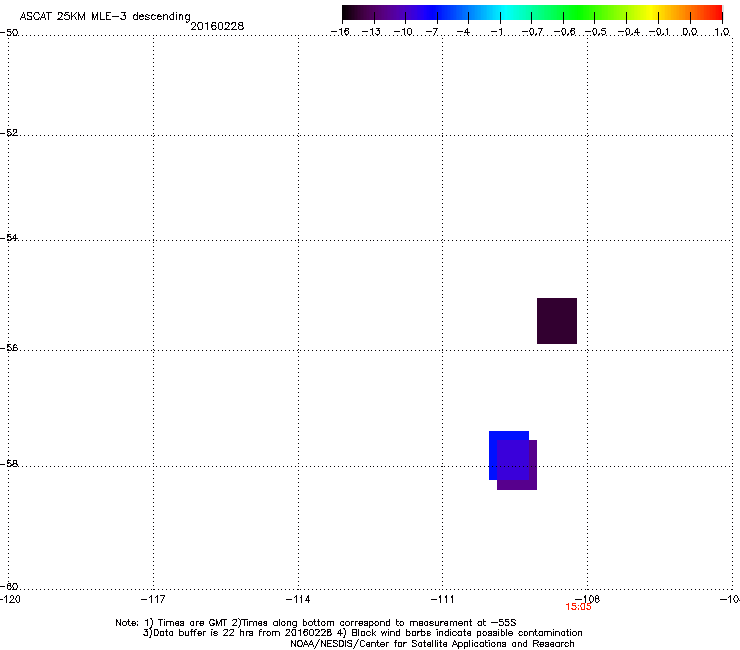Select latitude axis label -56
740x650 pixels.
coord(9,347)
